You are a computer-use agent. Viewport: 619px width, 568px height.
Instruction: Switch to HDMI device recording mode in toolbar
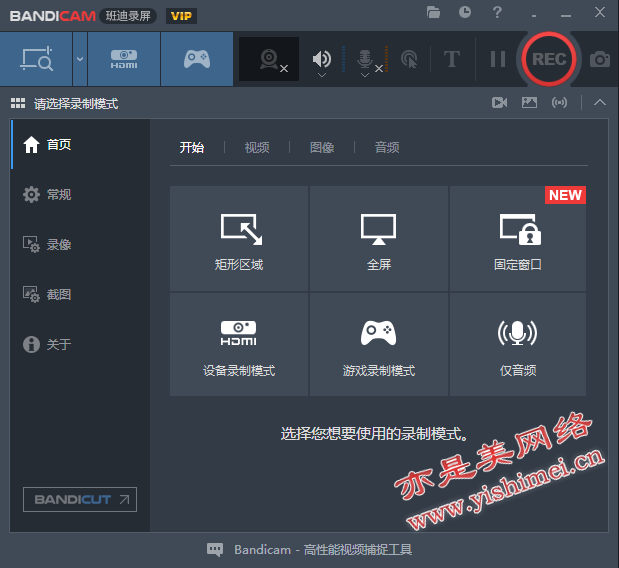point(124,59)
